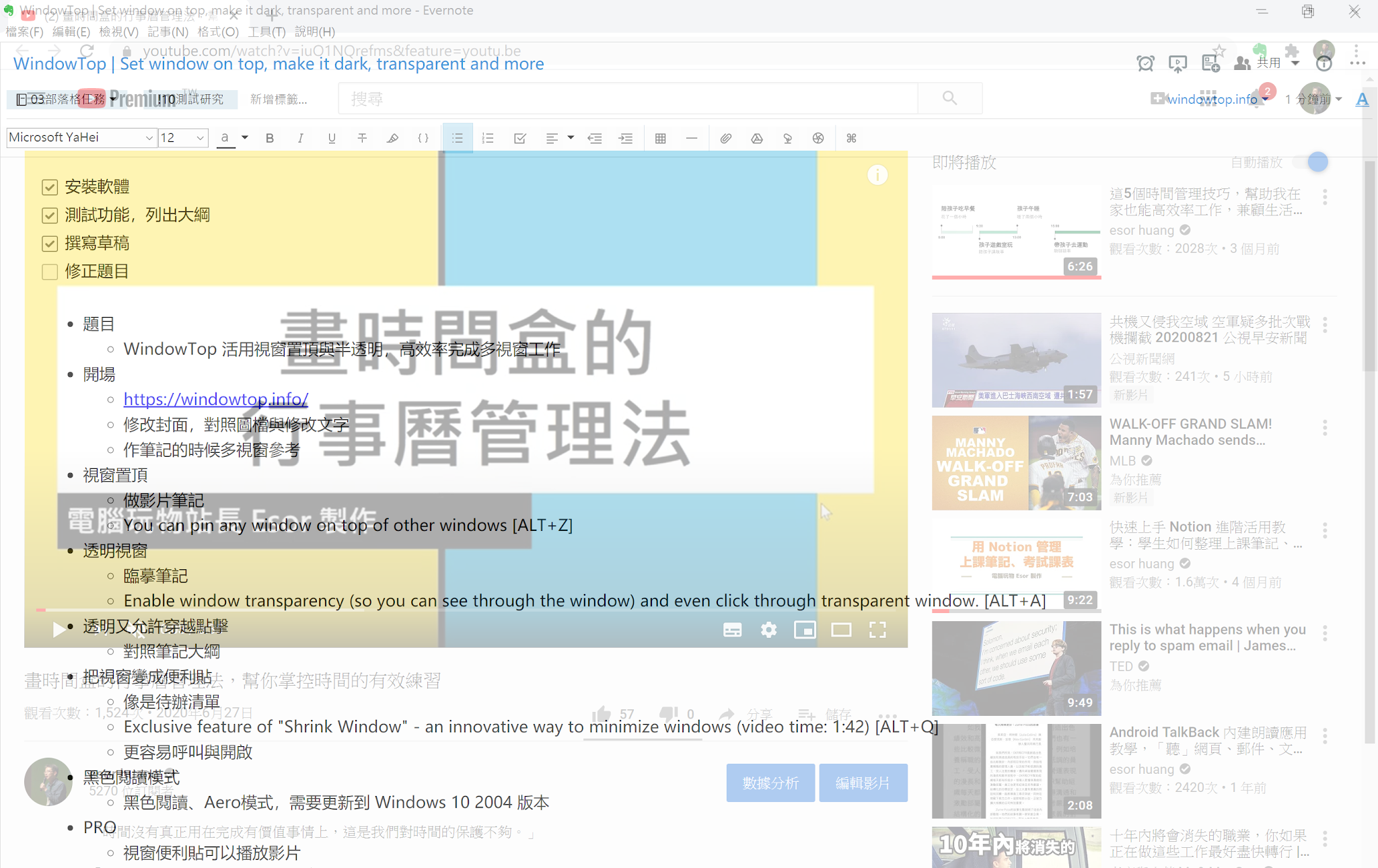Increase indent of current line

tap(626, 138)
